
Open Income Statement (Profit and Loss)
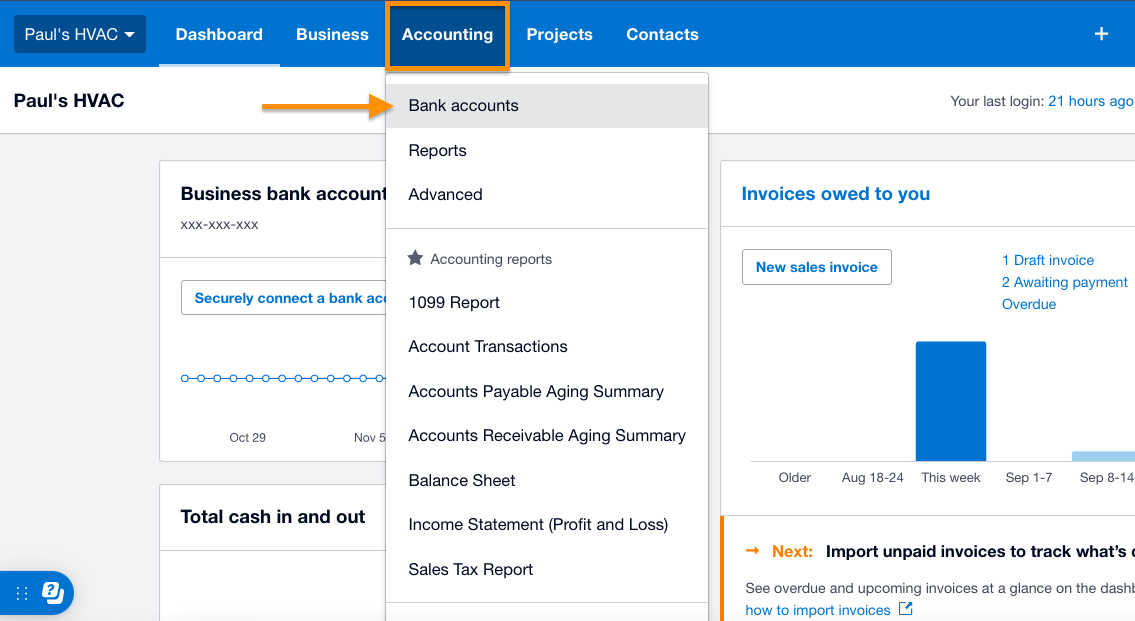538,524
